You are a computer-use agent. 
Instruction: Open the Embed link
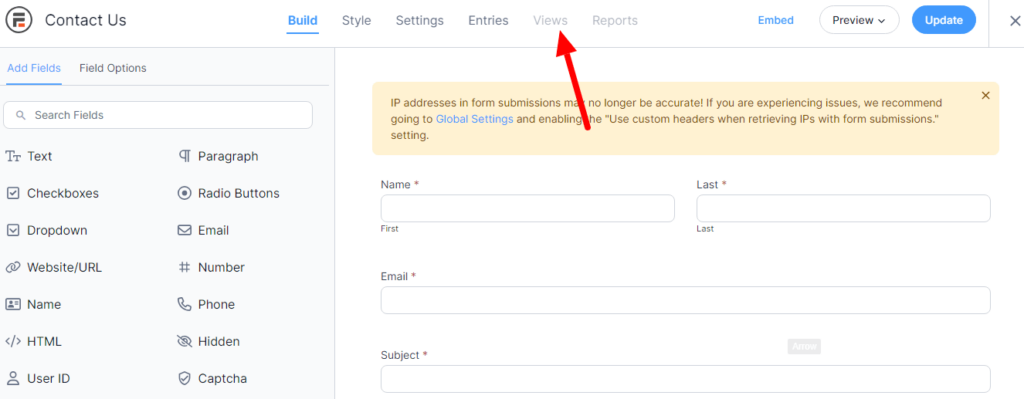(776, 20)
